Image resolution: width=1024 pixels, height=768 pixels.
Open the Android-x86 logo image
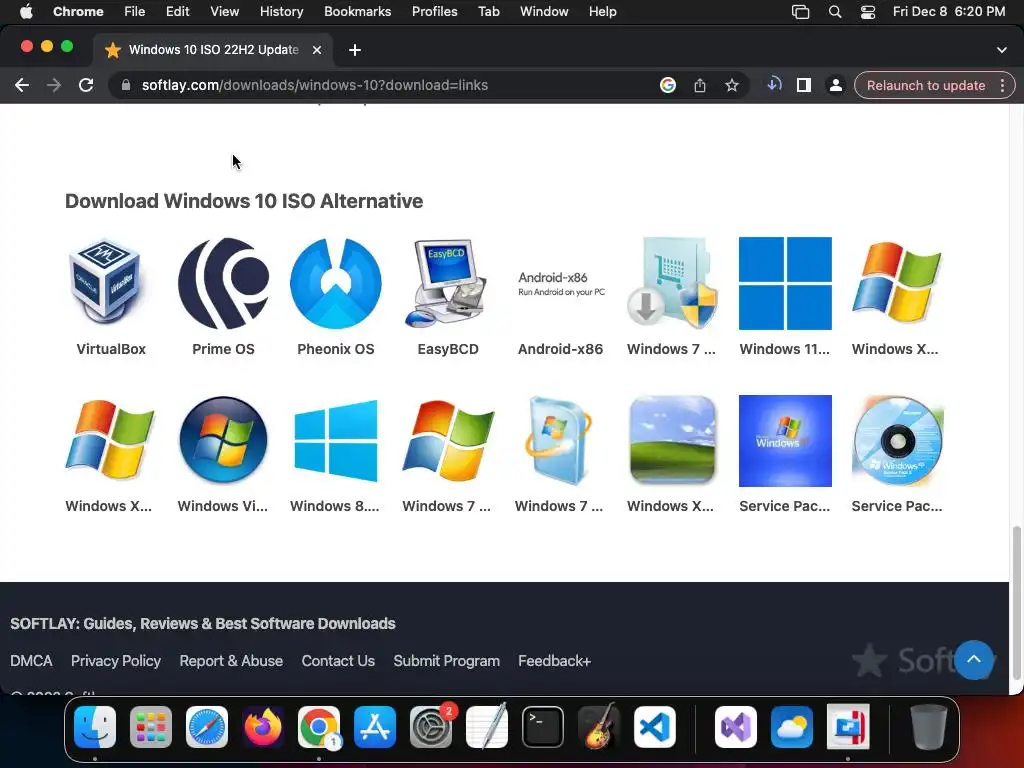coord(561,283)
